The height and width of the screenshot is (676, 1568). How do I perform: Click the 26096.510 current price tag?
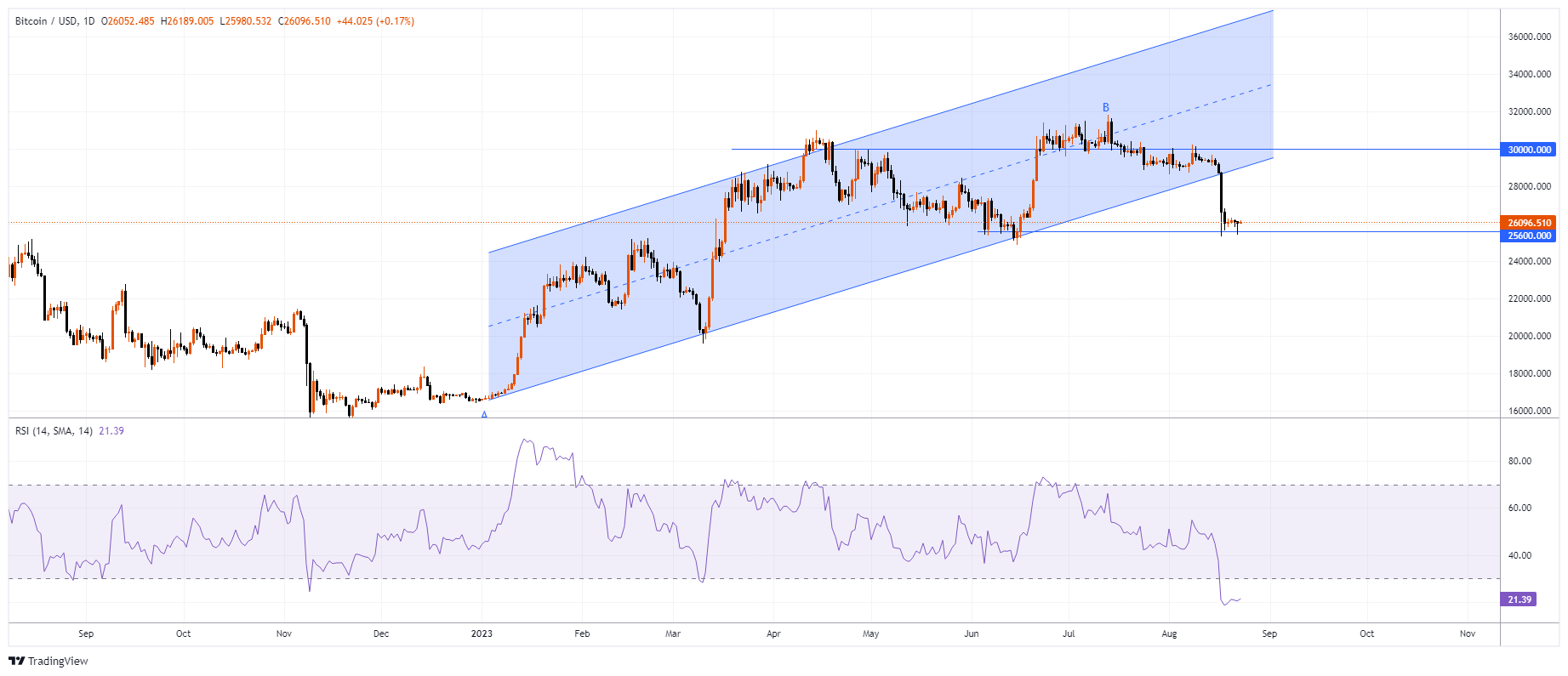(1529, 223)
